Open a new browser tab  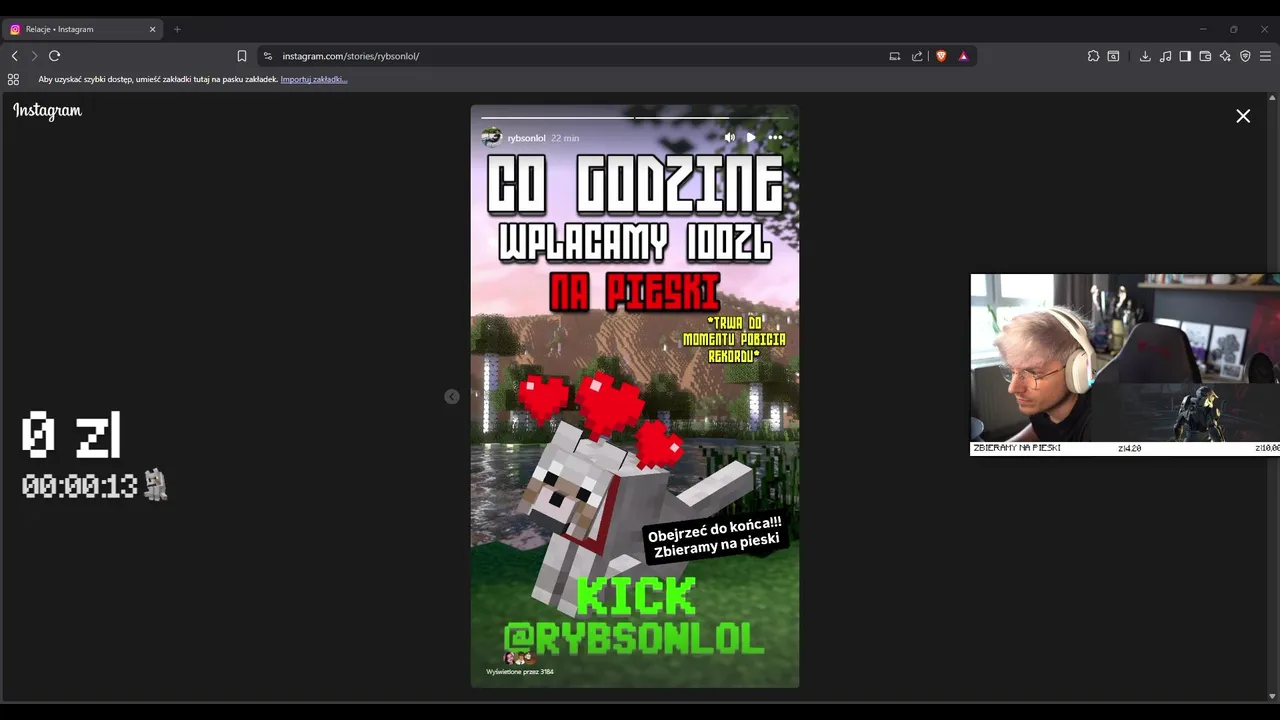177,29
